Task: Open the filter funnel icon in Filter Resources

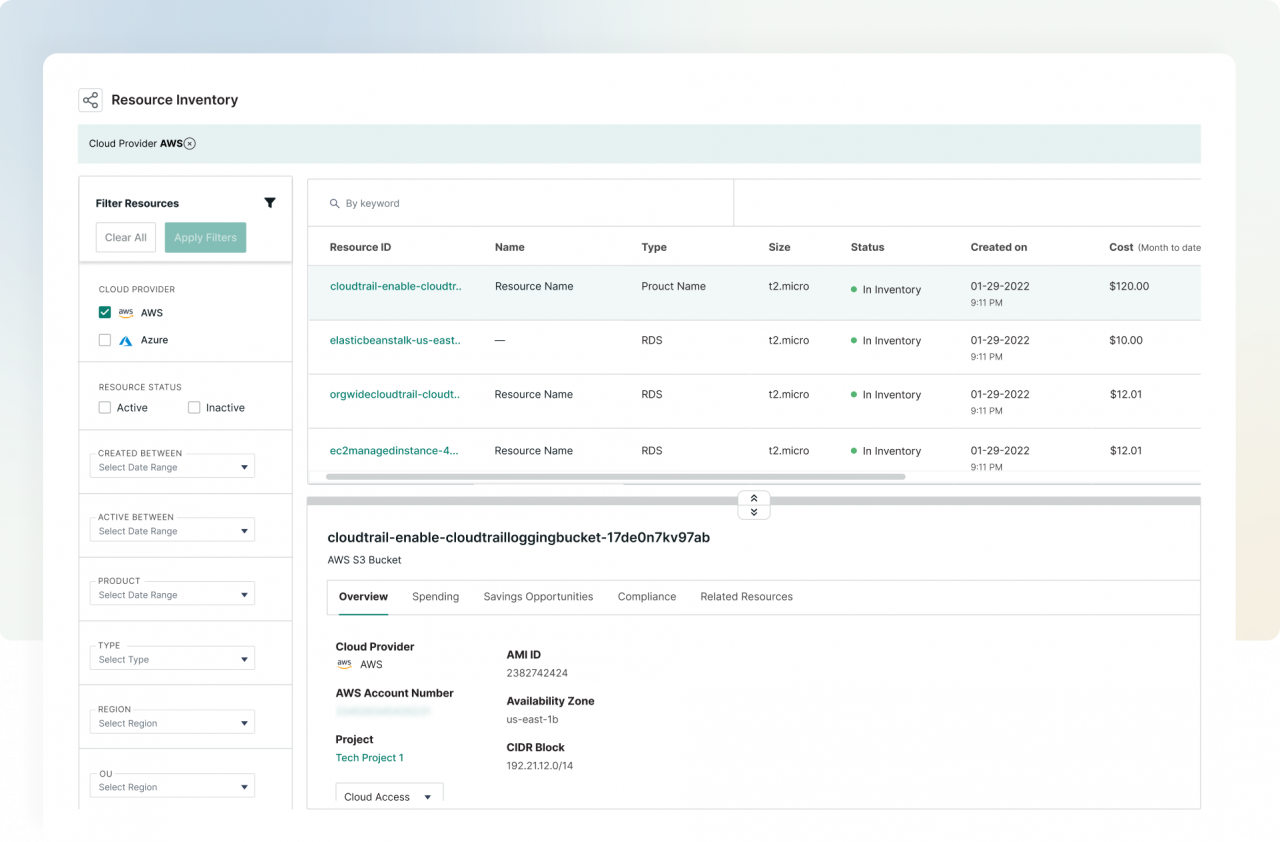Action: [270, 202]
